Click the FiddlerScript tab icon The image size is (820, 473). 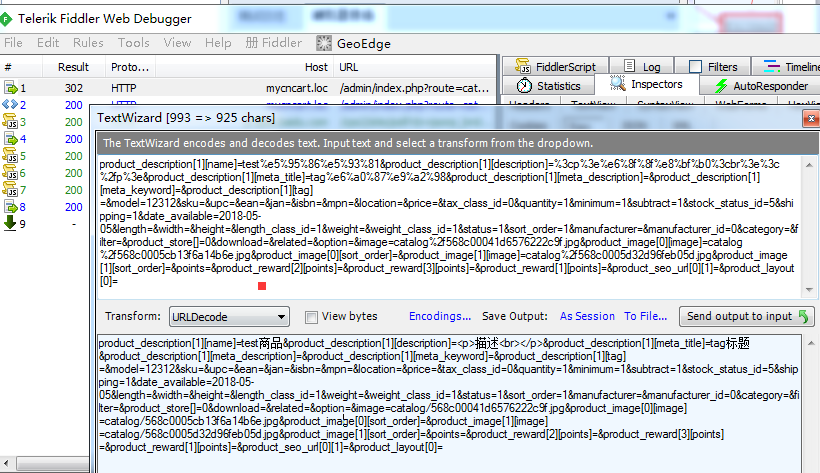click(x=522, y=66)
